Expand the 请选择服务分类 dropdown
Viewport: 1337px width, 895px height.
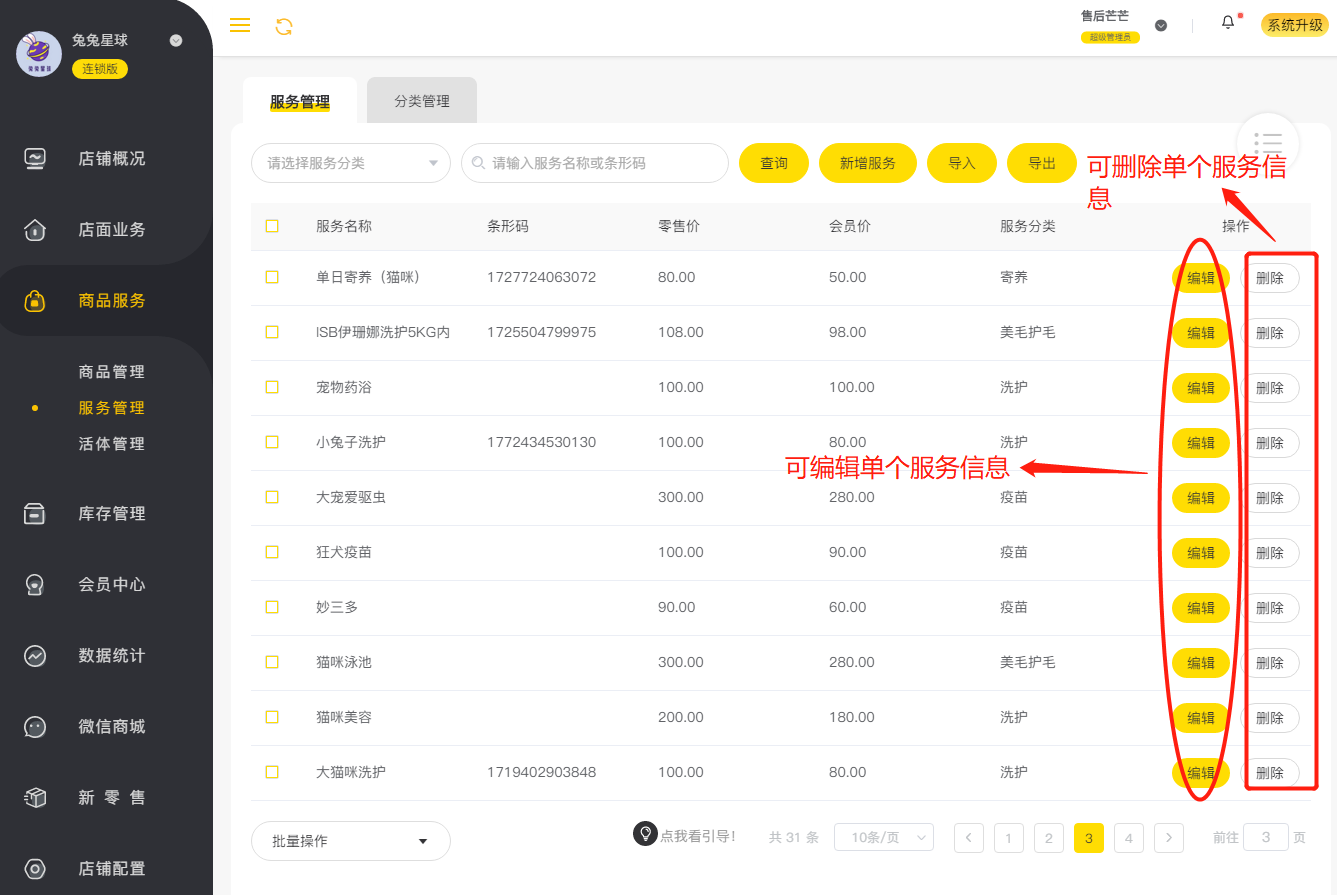pos(350,163)
